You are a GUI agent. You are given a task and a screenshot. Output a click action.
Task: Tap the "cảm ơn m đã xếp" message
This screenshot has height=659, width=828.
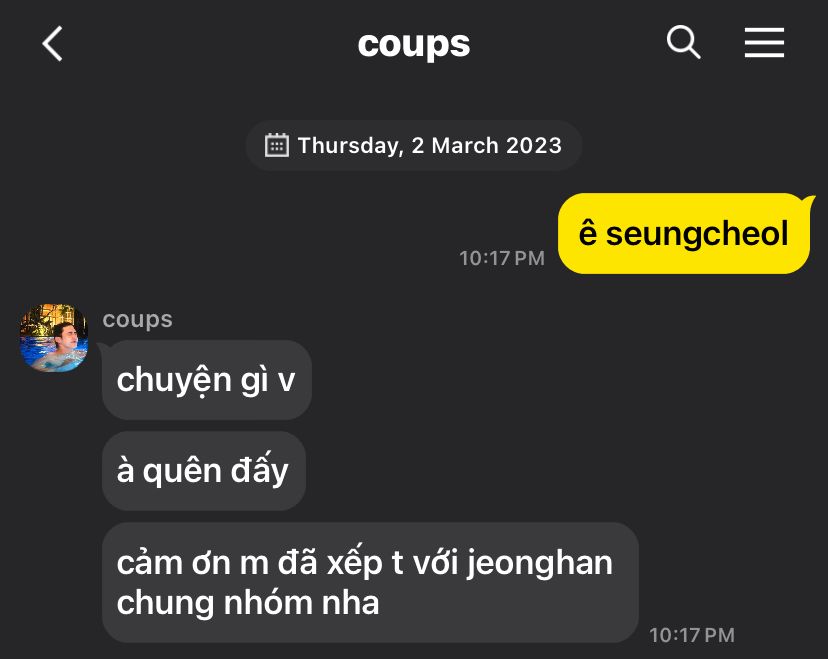tap(370, 582)
